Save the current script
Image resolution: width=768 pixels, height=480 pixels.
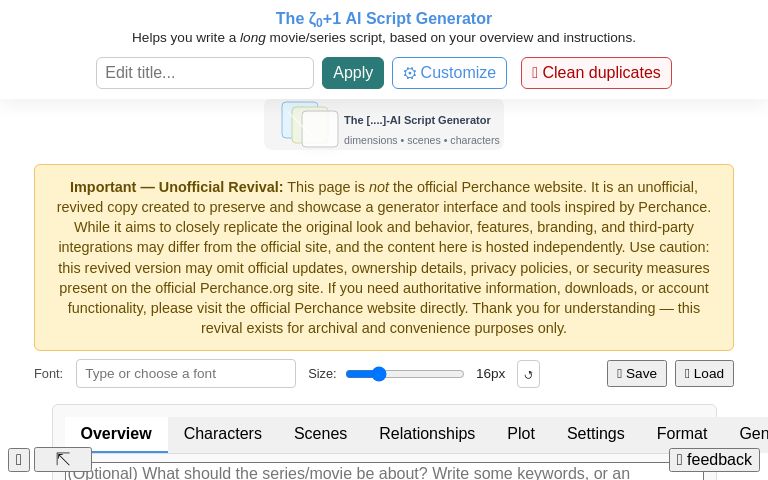[x=637, y=373]
